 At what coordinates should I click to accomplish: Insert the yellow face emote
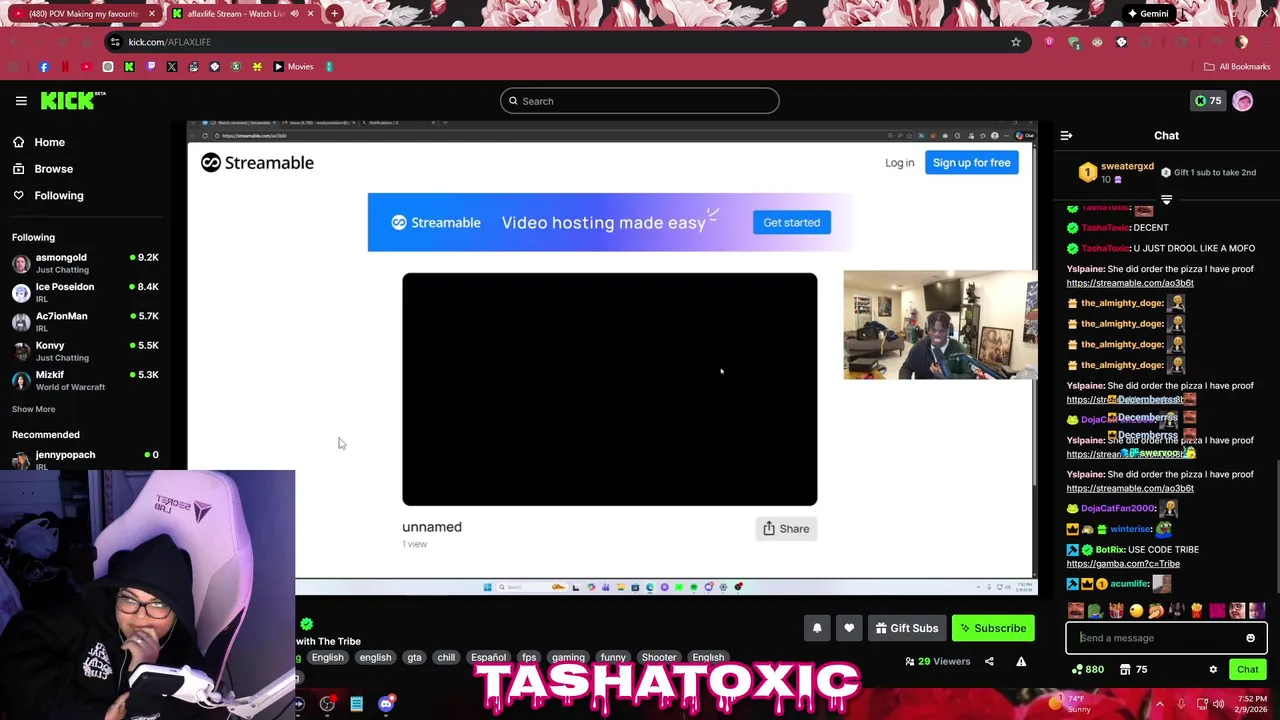[1136, 611]
